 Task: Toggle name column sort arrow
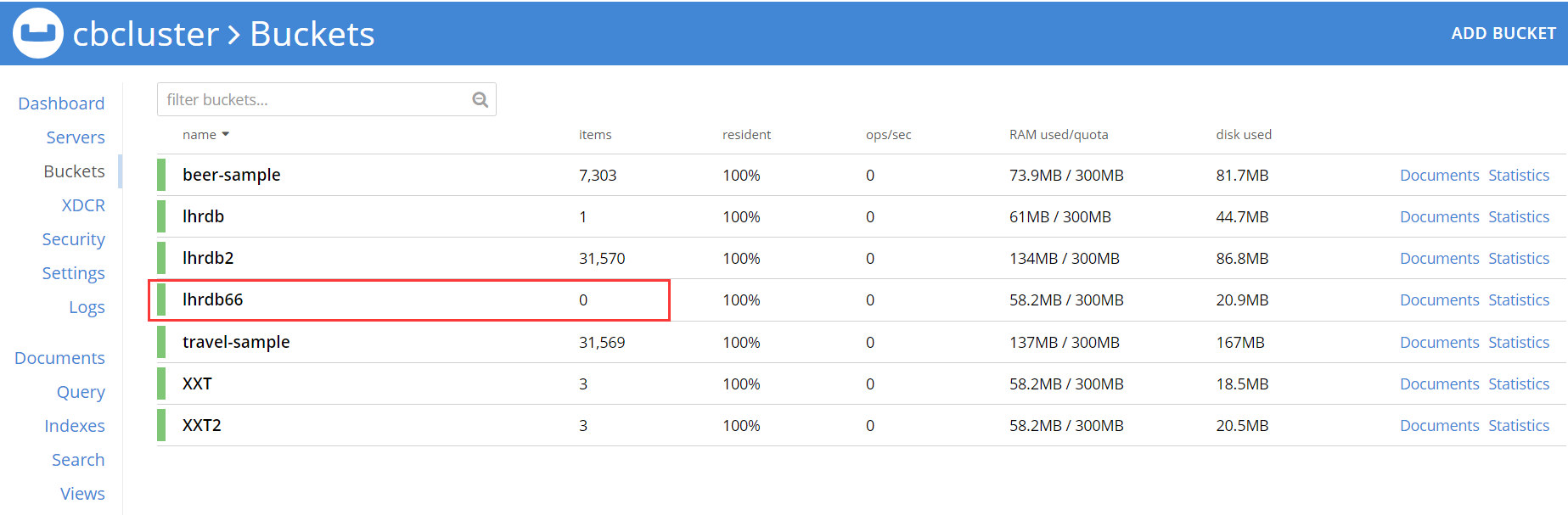pos(226,134)
